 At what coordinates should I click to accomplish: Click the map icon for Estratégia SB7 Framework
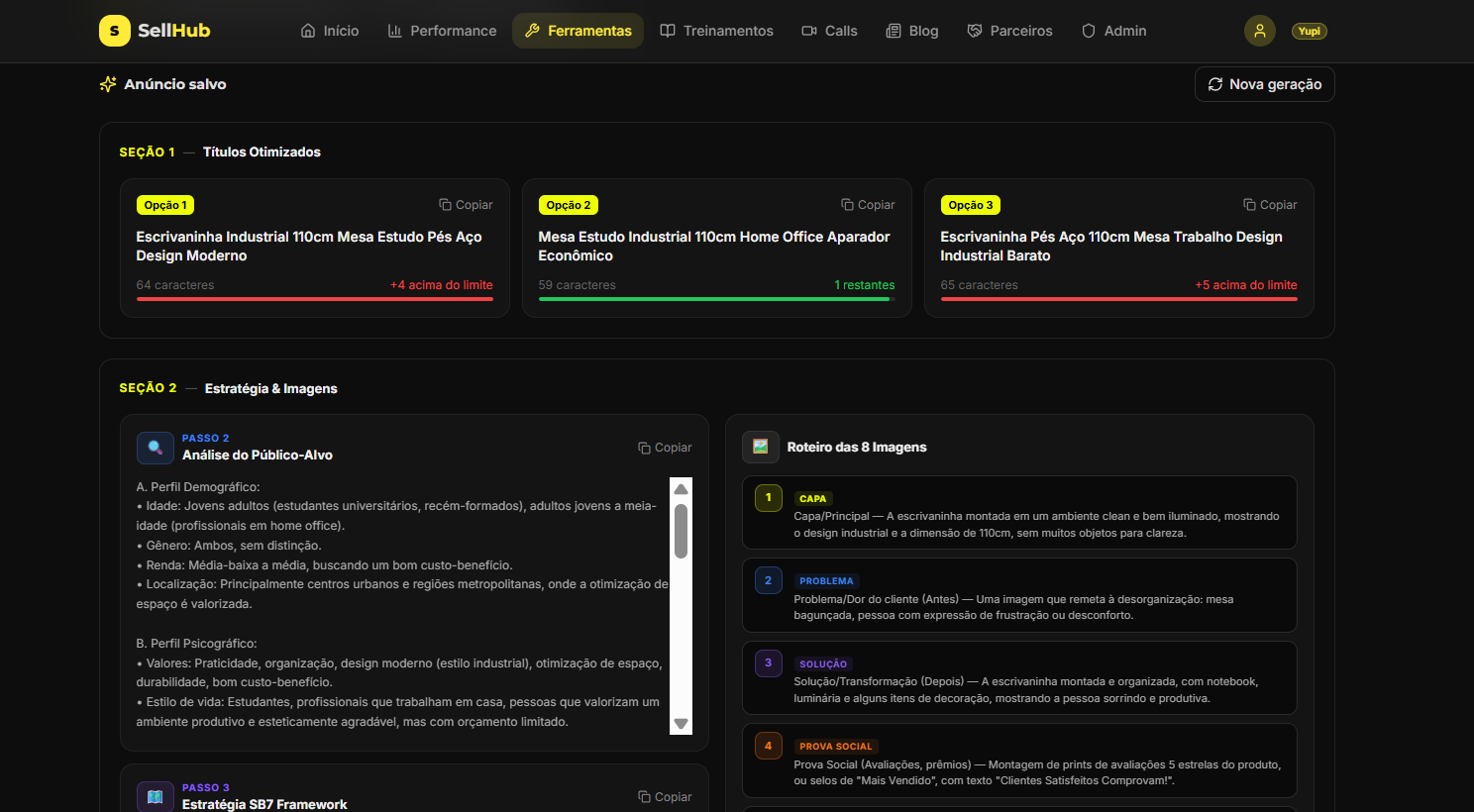click(155, 797)
